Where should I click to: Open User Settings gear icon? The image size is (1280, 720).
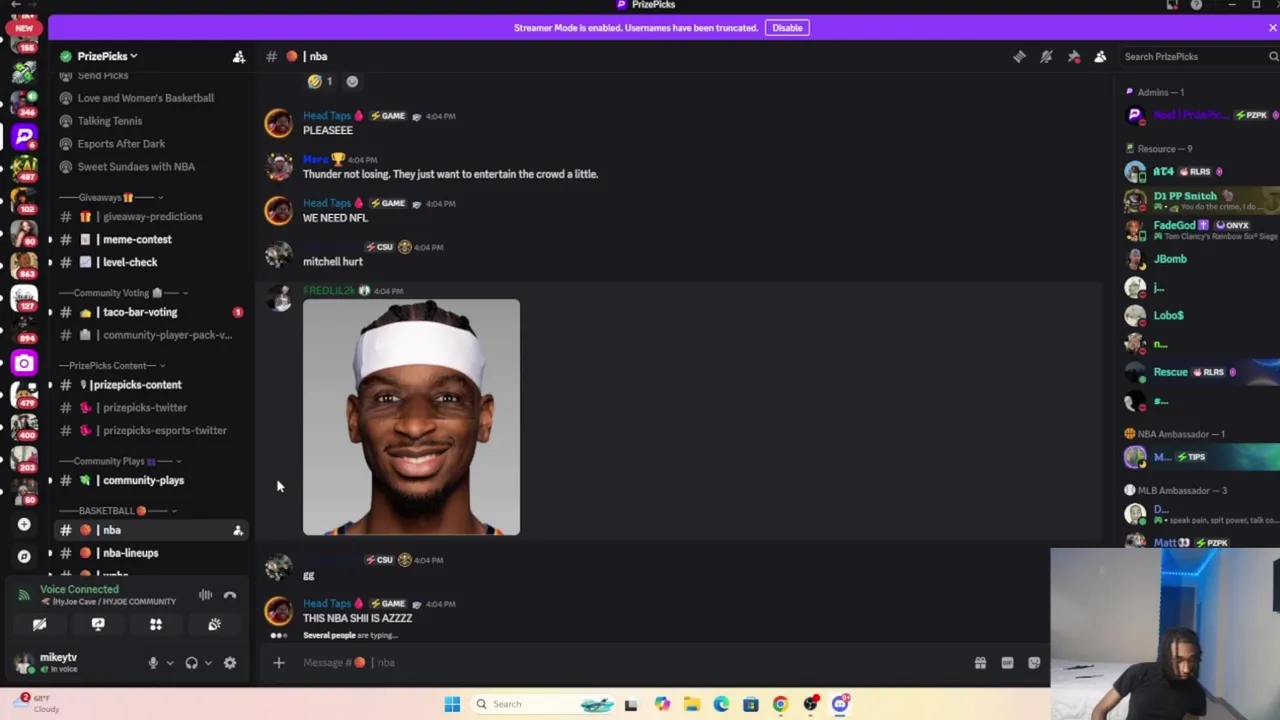click(x=230, y=663)
